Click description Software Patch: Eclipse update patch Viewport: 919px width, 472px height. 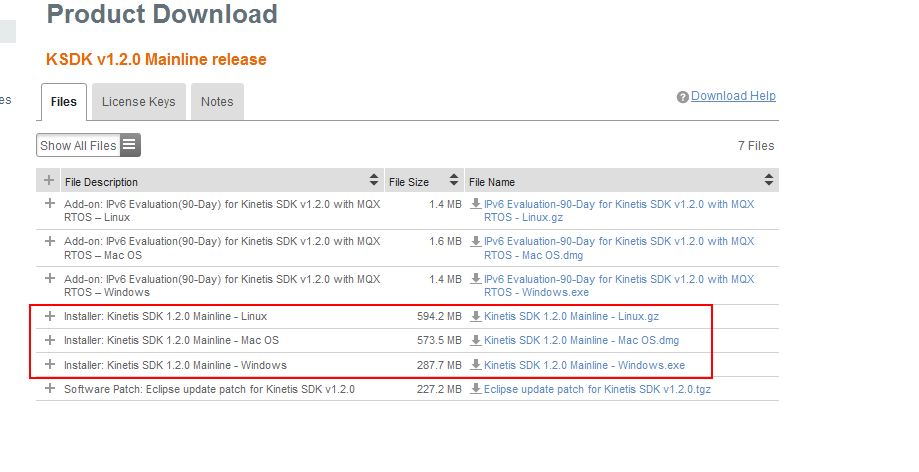pos(209,389)
